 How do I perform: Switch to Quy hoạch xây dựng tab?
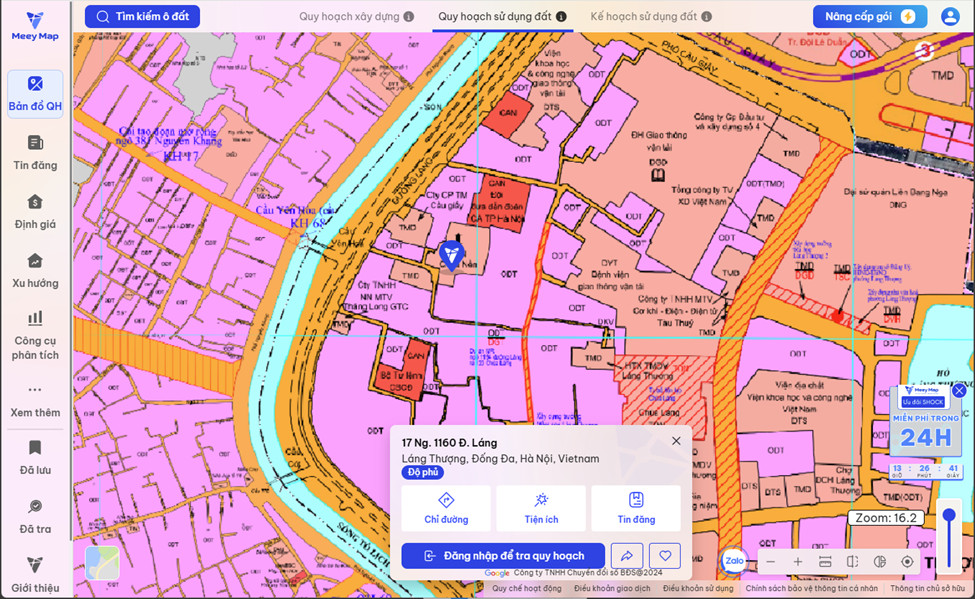tap(349, 17)
